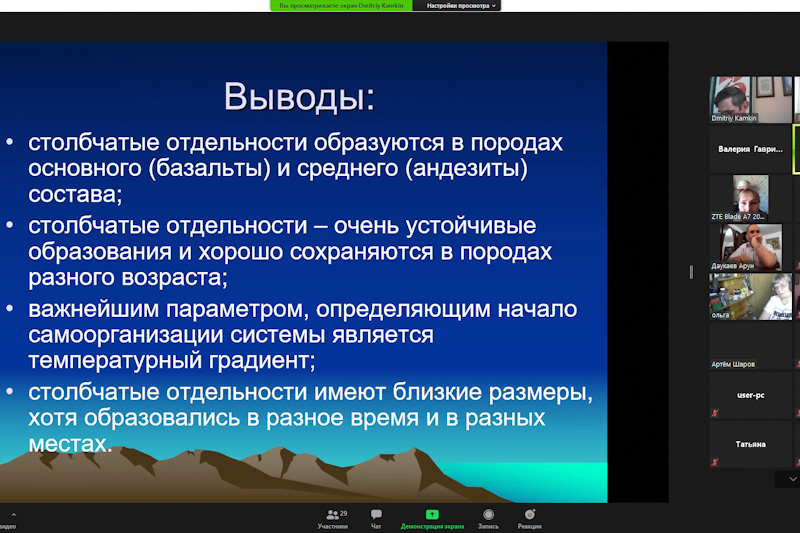Open the Реакции reactions menu
Viewport: 800px width, 533px height.
530,517
